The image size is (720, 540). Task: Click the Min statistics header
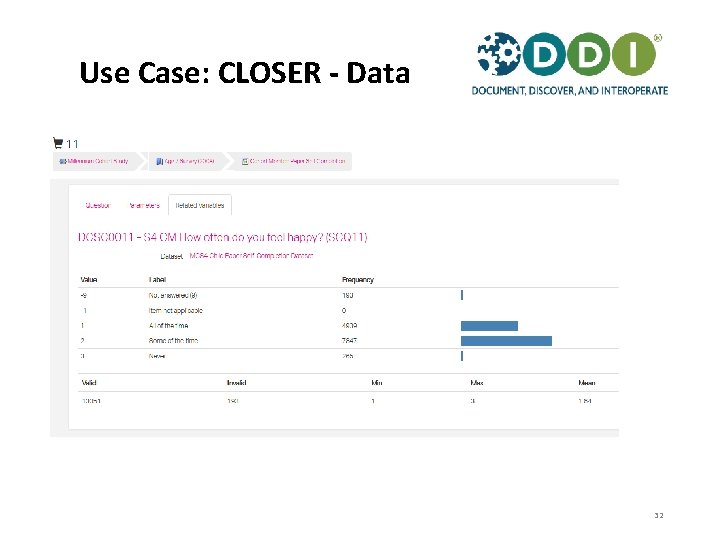coord(377,382)
